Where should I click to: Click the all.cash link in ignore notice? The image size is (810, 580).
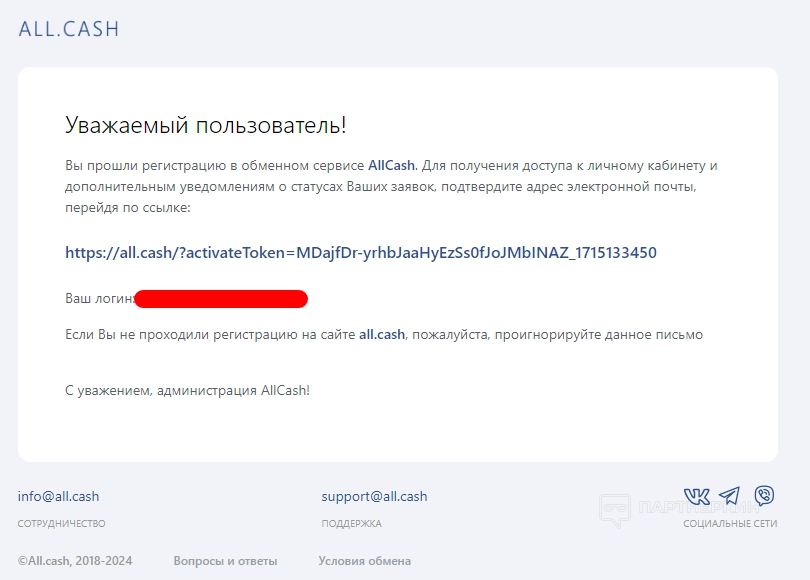(382, 335)
